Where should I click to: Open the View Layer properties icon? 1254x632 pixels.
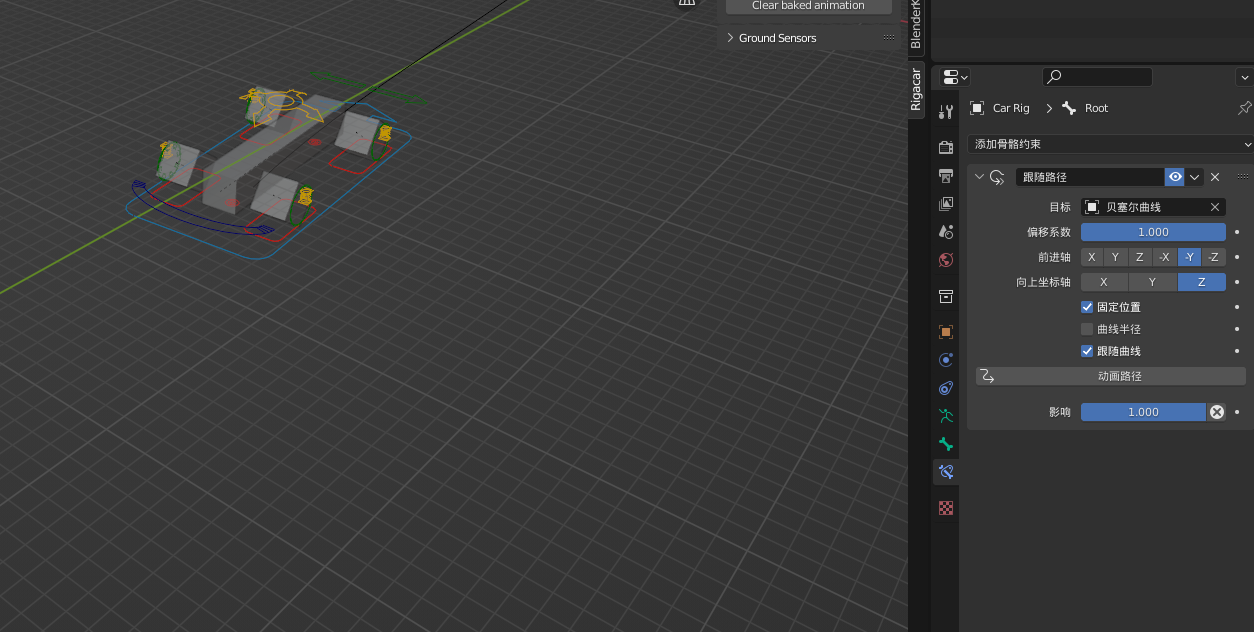click(945, 204)
